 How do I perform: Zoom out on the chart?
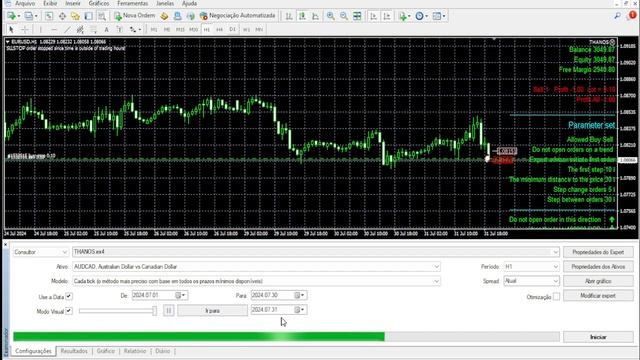coord(344,16)
